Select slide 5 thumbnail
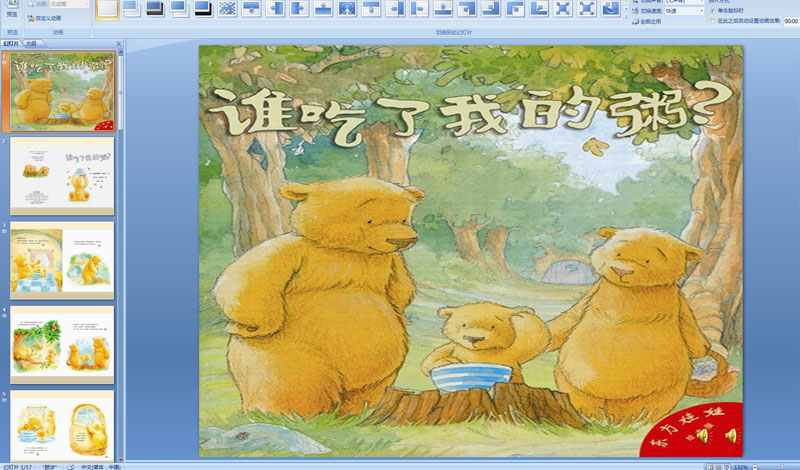 62,426
